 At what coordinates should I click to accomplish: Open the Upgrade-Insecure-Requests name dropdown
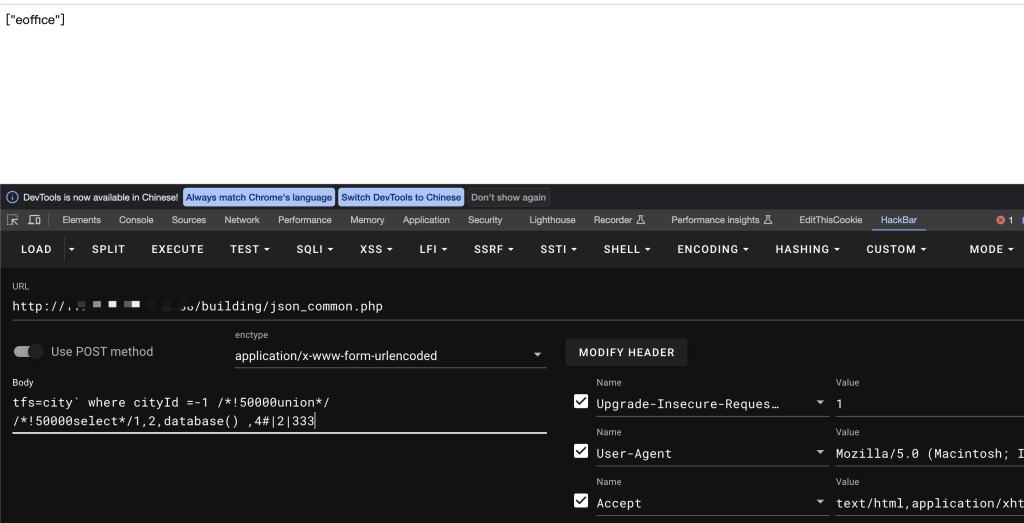pos(820,403)
